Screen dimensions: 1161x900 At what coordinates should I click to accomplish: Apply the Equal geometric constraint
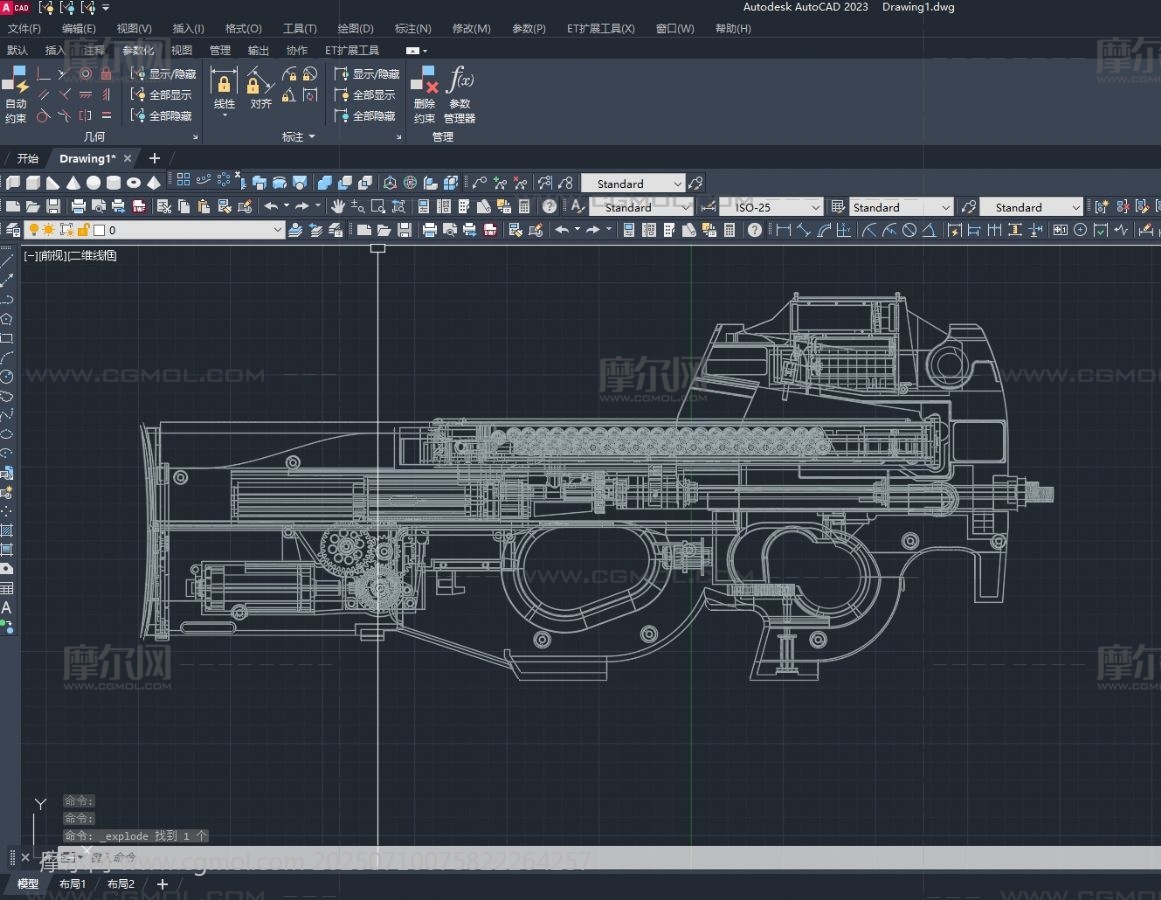tap(106, 115)
